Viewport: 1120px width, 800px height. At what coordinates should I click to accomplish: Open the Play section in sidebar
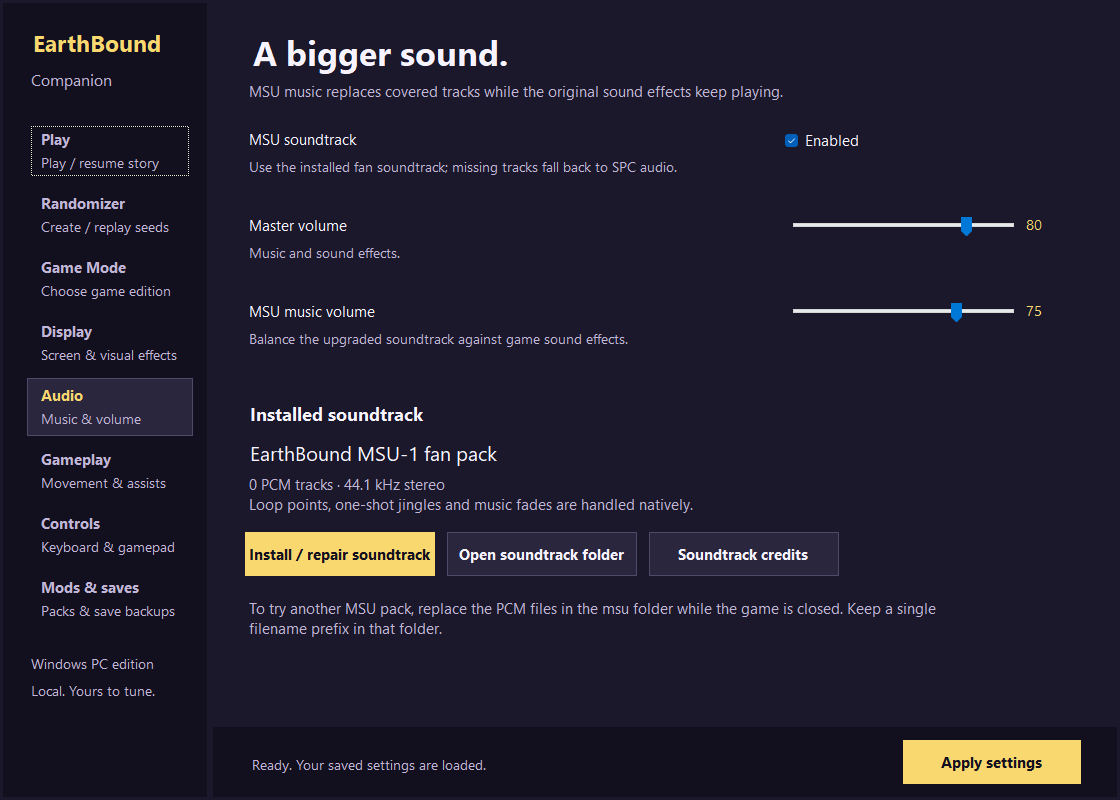[x=110, y=151]
